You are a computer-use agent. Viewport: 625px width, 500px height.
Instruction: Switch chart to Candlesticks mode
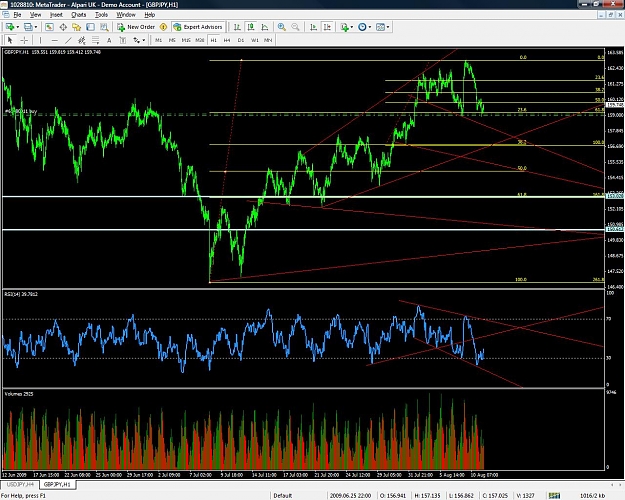251,27
